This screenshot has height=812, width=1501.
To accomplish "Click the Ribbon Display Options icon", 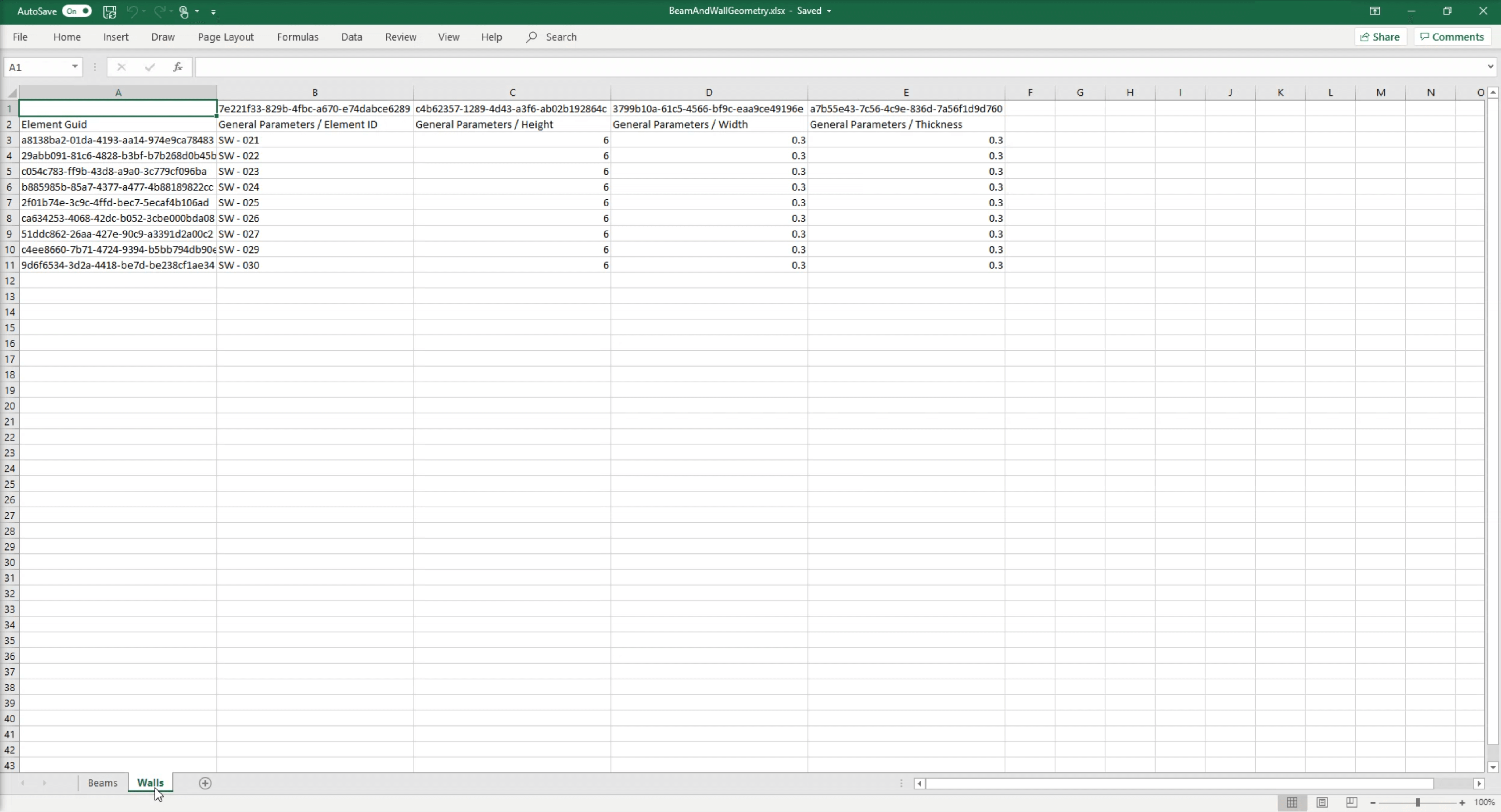I will click(x=1375, y=11).
